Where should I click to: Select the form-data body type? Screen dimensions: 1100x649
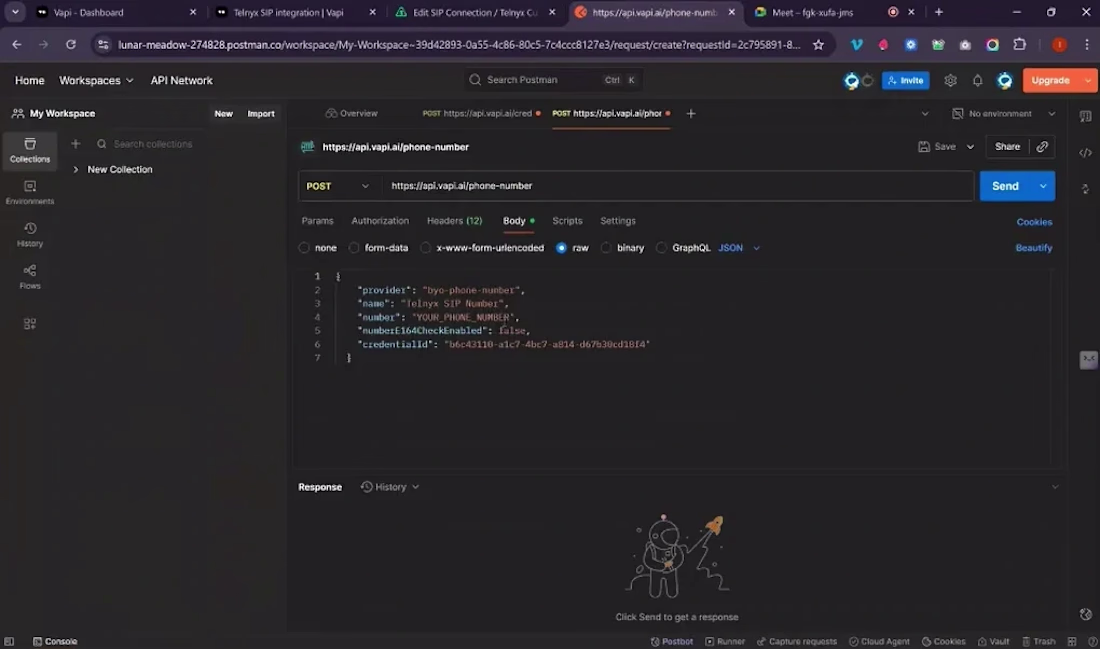pos(354,248)
